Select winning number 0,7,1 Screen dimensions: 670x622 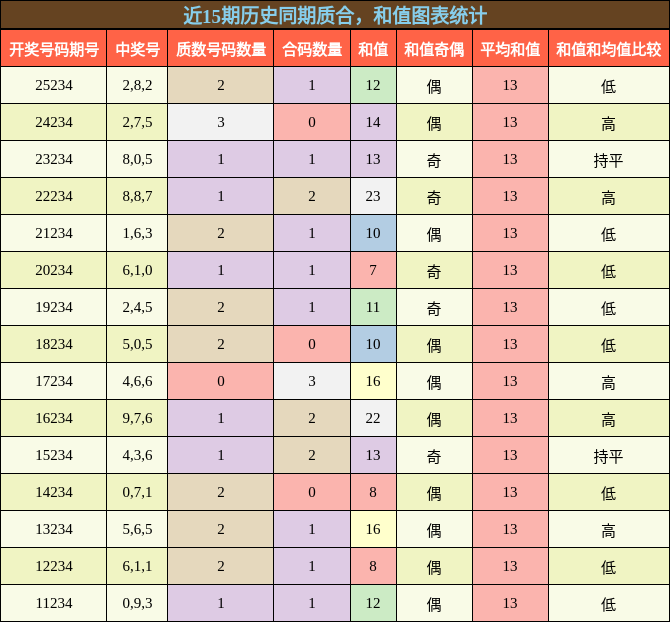click(137, 492)
